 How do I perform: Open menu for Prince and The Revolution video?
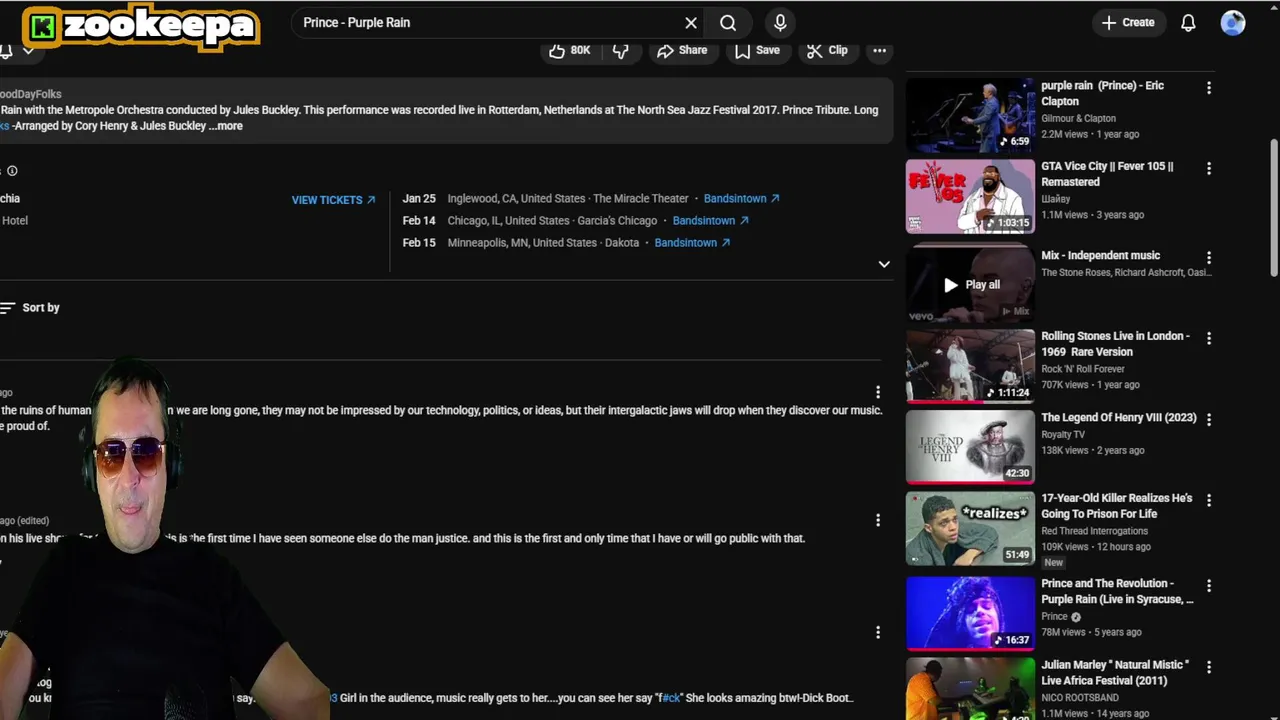[1209, 586]
